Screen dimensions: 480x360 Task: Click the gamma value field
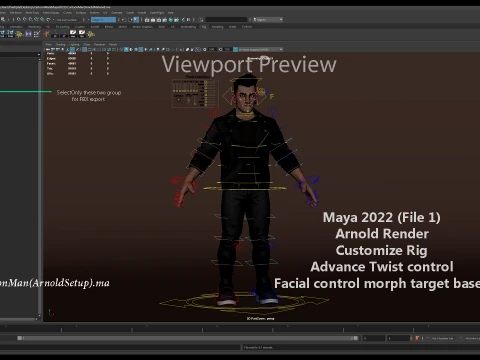click(227, 49)
